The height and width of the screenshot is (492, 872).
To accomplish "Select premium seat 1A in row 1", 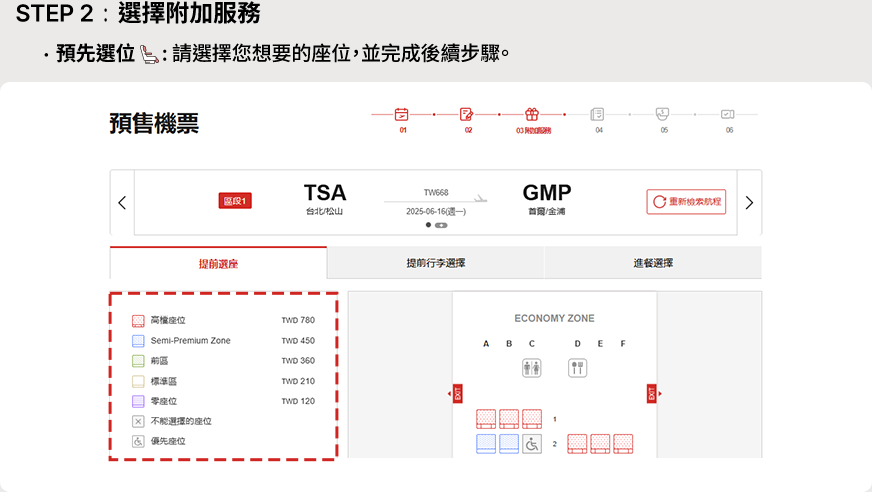I will click(x=486, y=418).
